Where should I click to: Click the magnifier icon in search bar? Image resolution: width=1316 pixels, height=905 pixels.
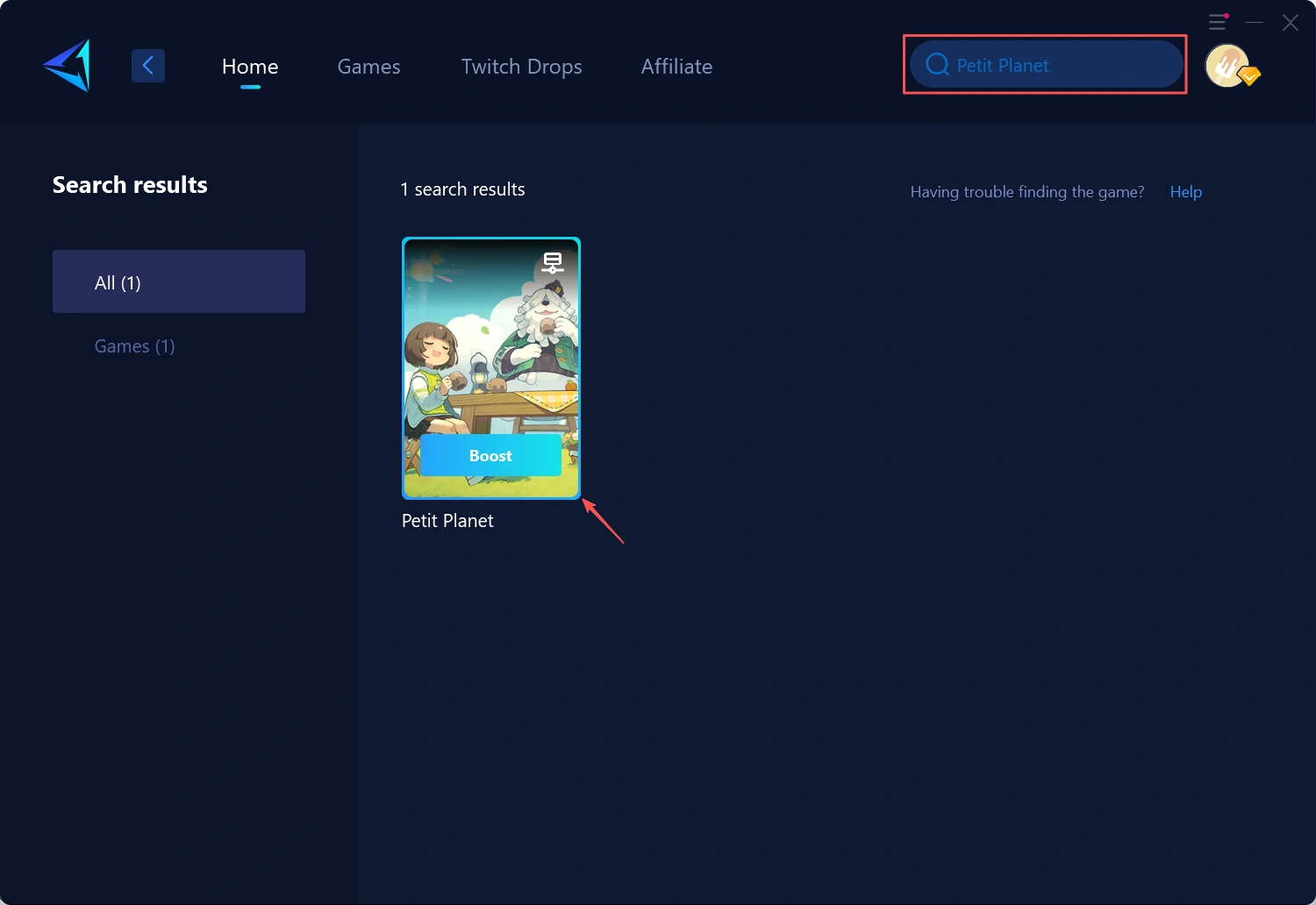[937, 65]
